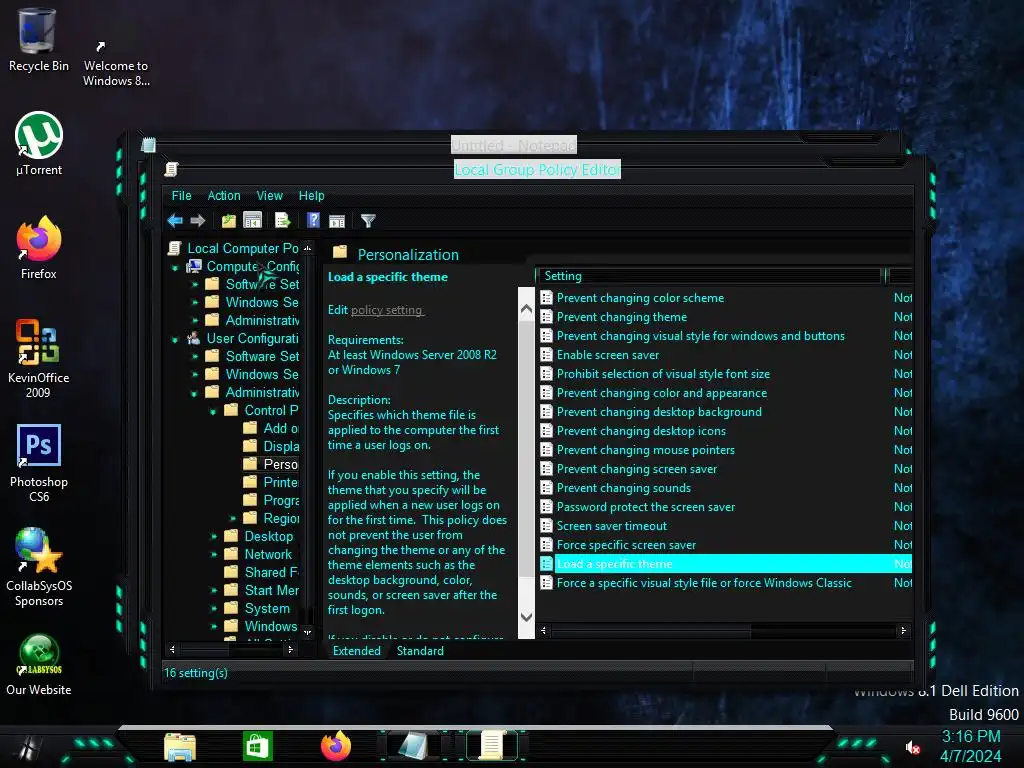The image size is (1024, 768).
Task: Select Force specific screen saver policy
Action: pyautogui.click(x=626, y=545)
